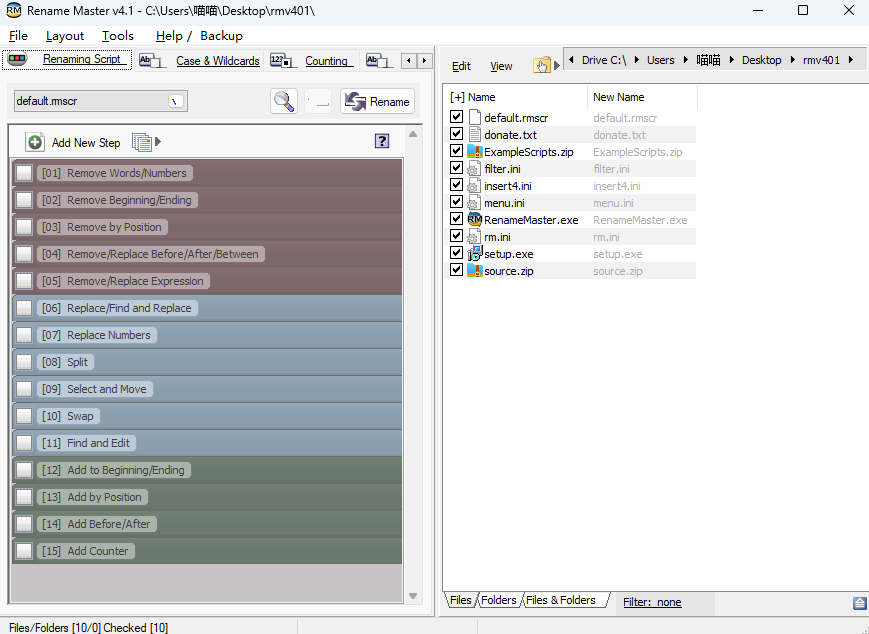
Task: Click the question mark help icon
Action: tap(382, 141)
